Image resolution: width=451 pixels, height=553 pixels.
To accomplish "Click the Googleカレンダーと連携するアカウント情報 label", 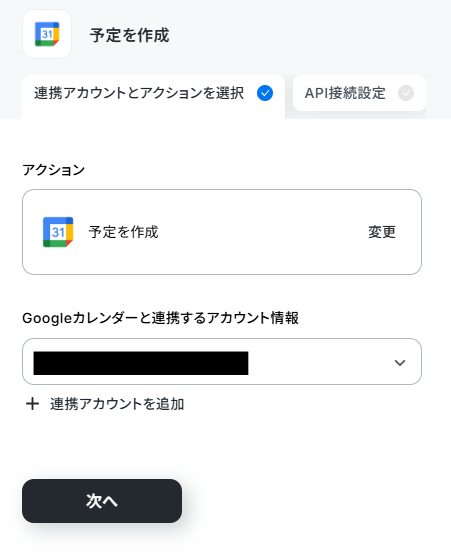I will 160,318.
